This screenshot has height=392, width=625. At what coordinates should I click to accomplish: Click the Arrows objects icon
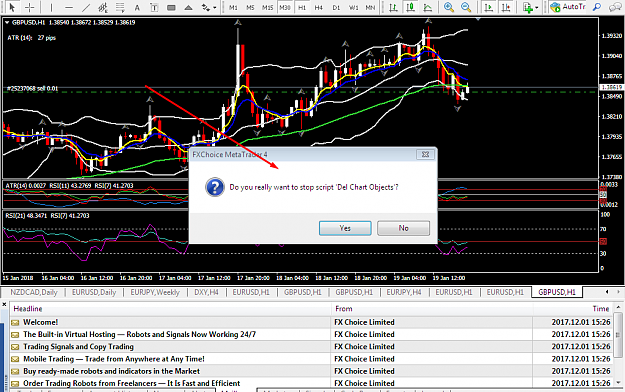point(205,7)
